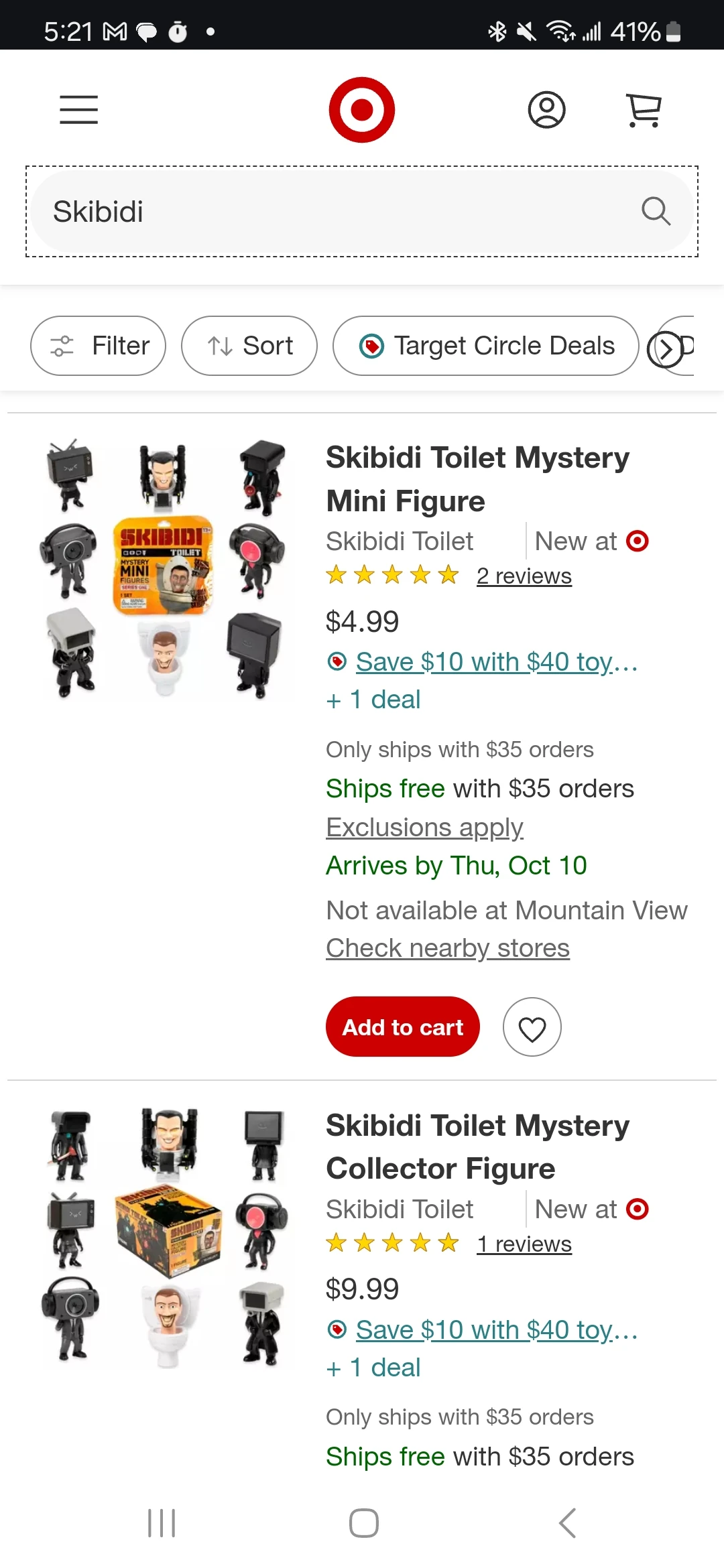Open the 2 reviews link
This screenshot has width=724, height=1568.
pos(524,576)
